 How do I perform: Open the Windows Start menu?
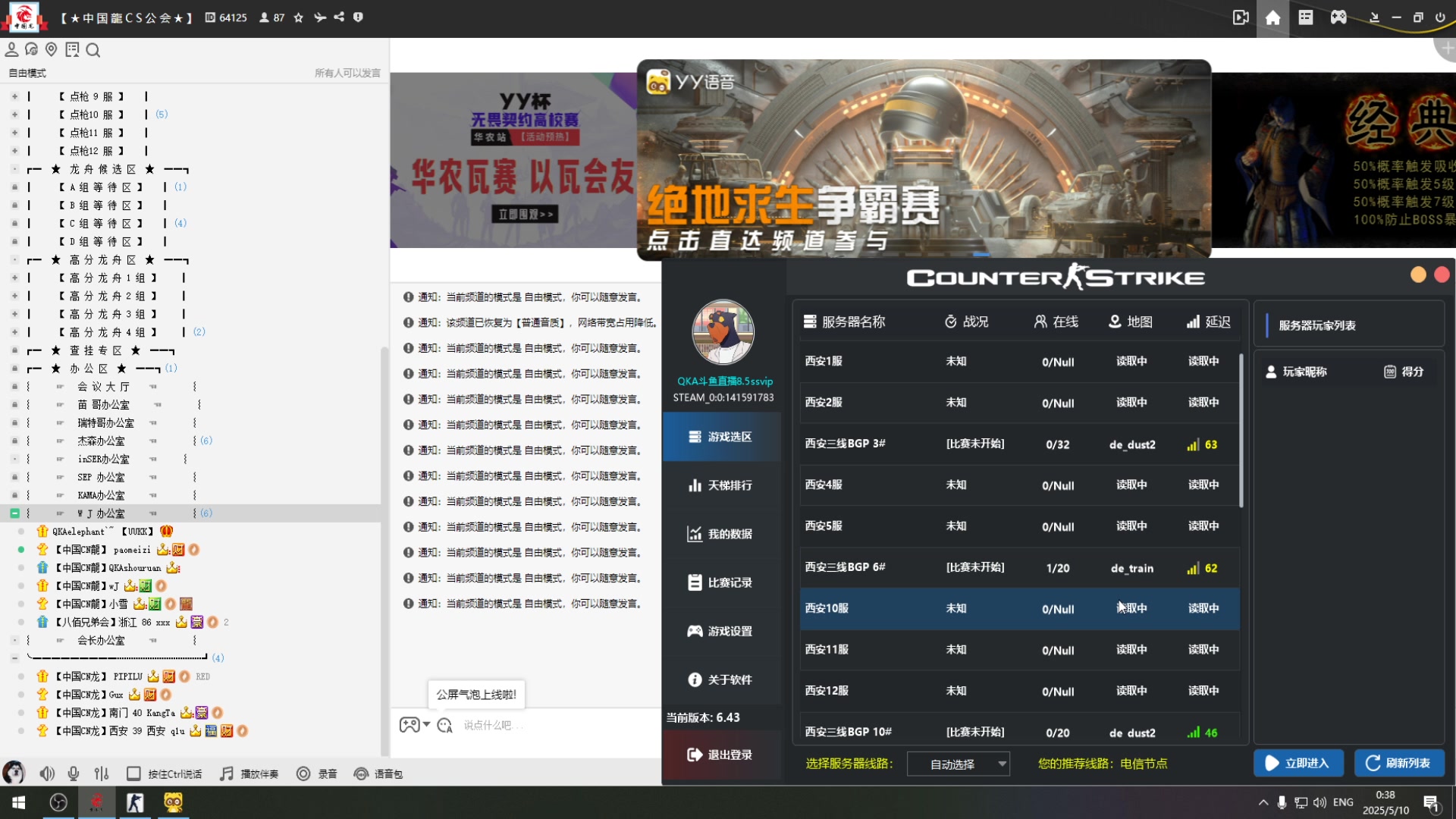click(19, 802)
